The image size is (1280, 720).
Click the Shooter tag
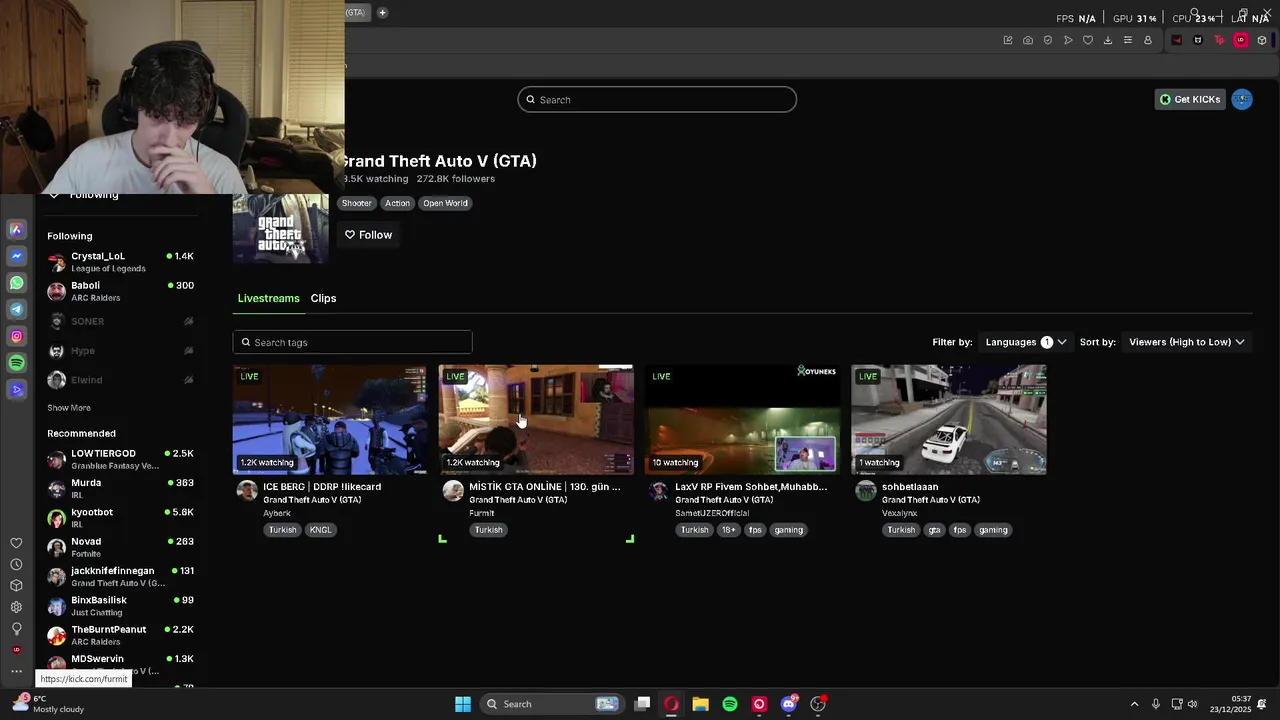pos(356,203)
